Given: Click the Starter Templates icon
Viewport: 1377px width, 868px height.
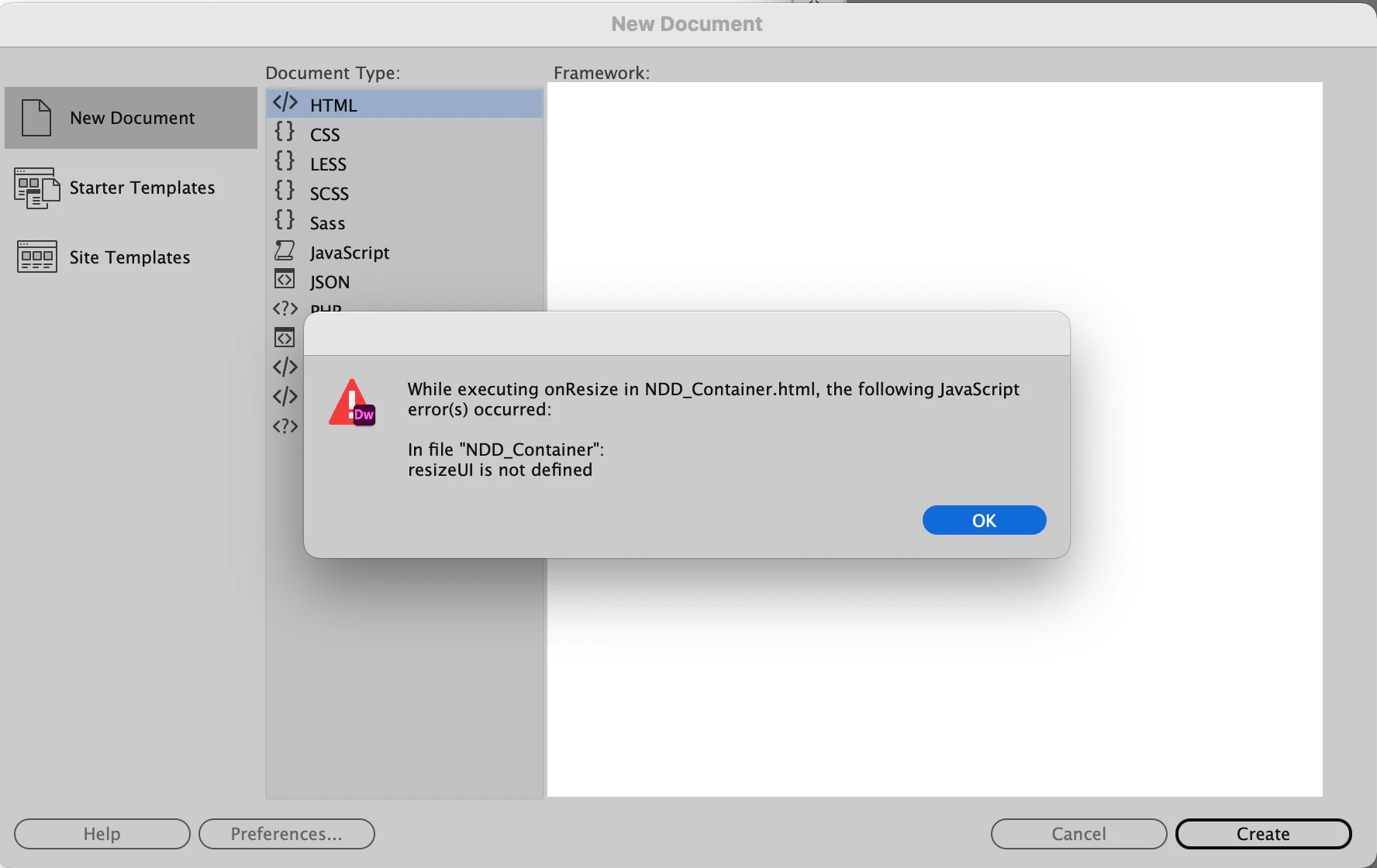Looking at the screenshot, I should click(36, 188).
